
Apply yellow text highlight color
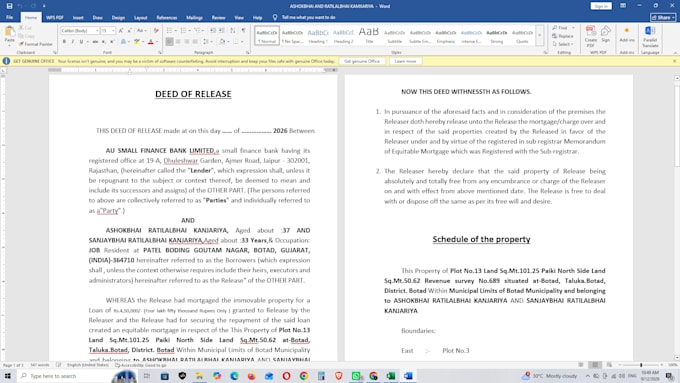pyautogui.click(x=137, y=42)
